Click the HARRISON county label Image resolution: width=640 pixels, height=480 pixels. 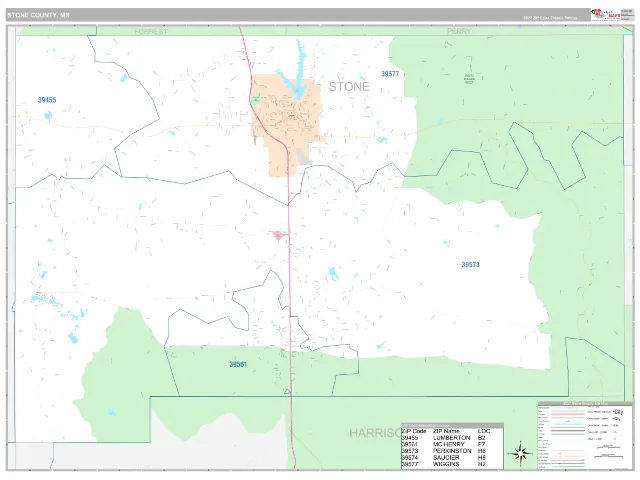click(x=375, y=433)
